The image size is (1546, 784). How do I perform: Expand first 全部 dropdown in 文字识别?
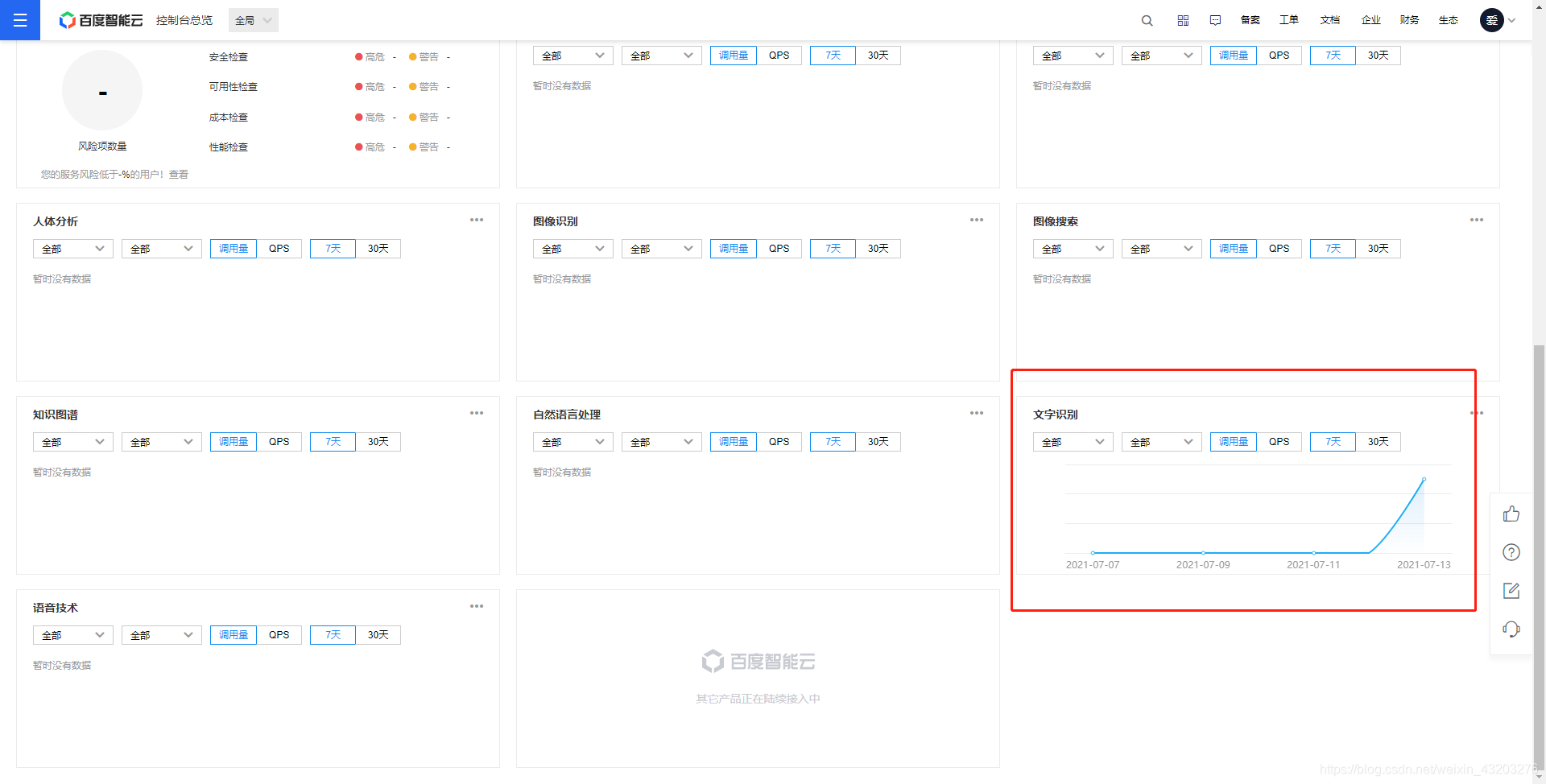click(1073, 442)
